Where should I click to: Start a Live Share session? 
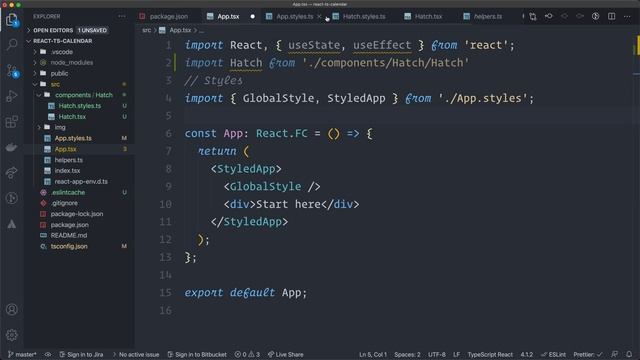point(286,355)
